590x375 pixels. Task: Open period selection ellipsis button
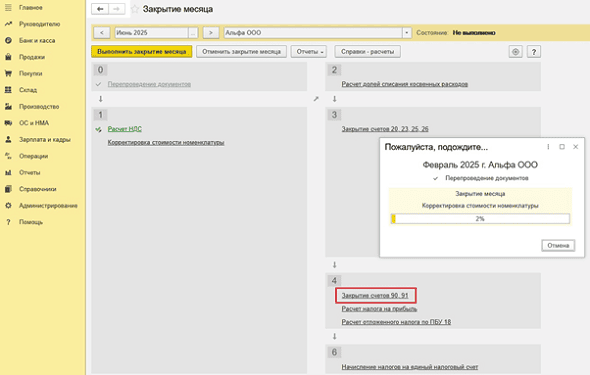pyautogui.click(x=193, y=33)
